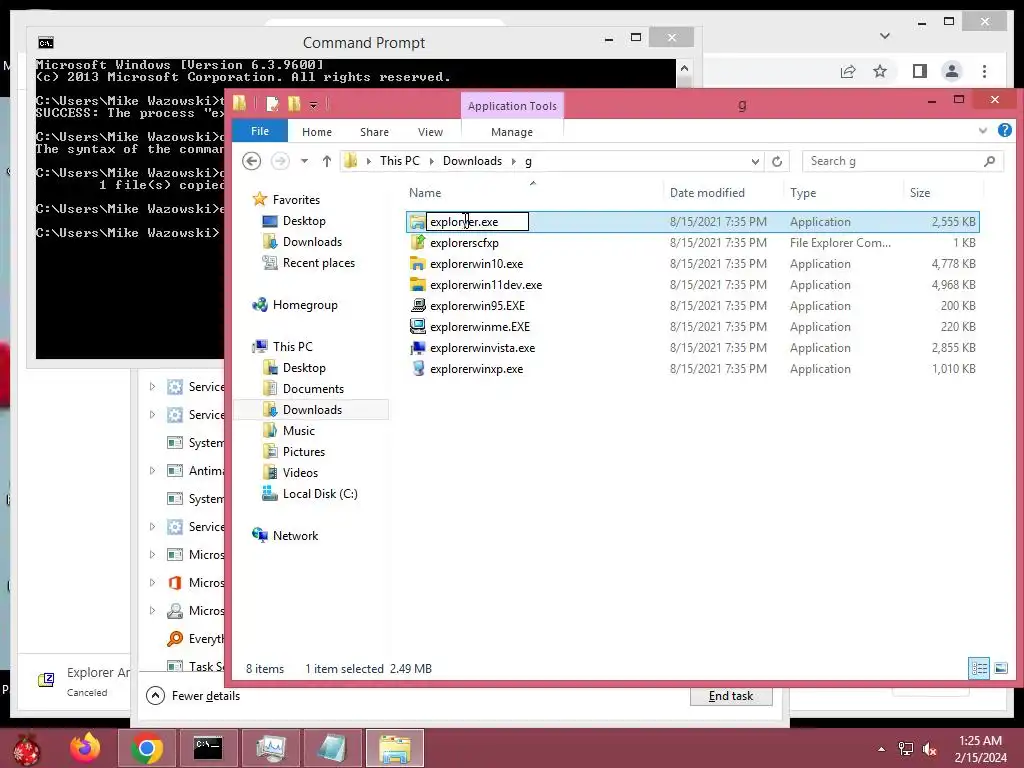Click the Properties icon in quick access toolbar
This screenshot has width=1024, height=768.
click(272, 104)
